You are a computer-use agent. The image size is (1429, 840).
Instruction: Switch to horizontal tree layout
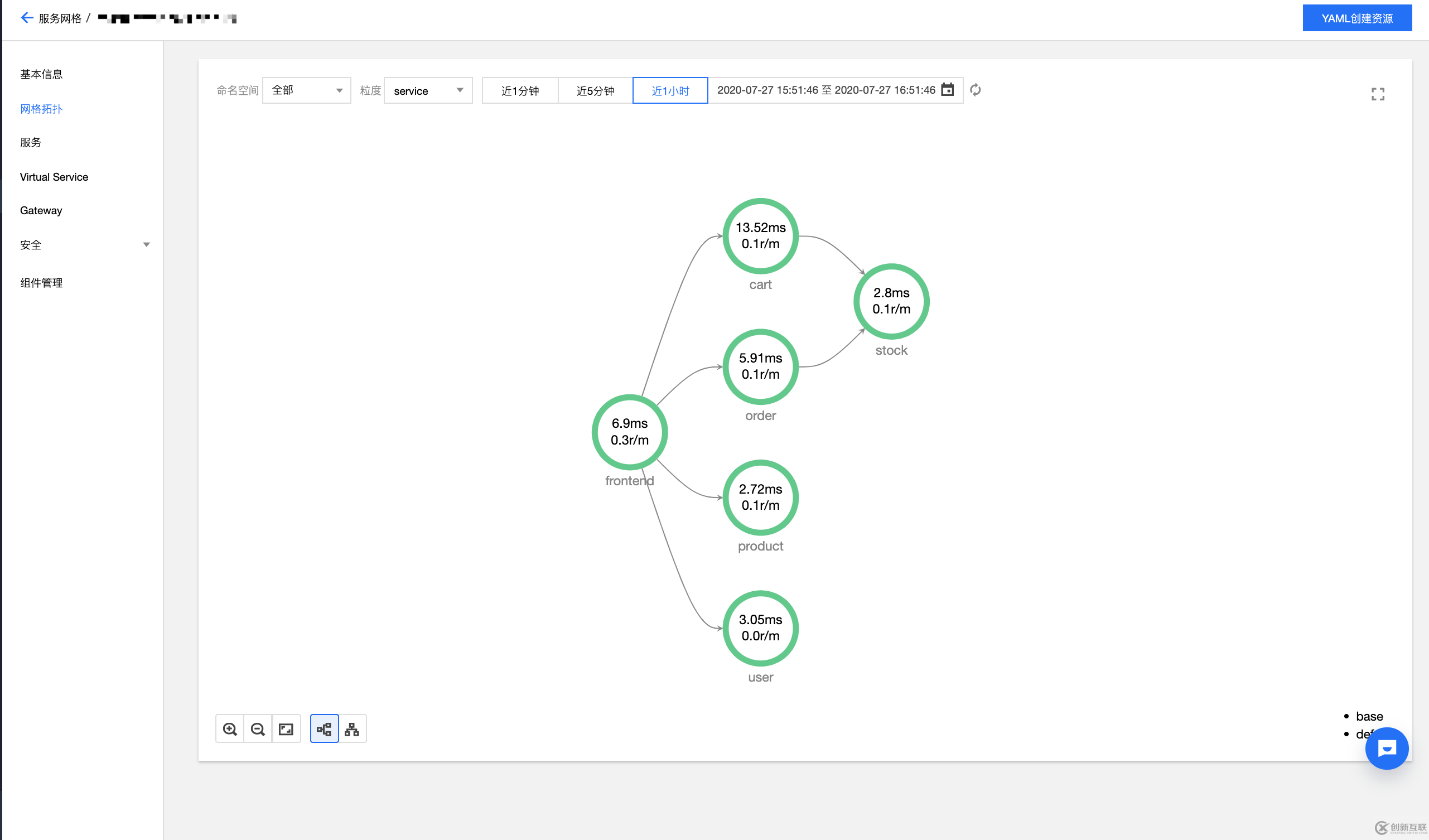pos(324,729)
